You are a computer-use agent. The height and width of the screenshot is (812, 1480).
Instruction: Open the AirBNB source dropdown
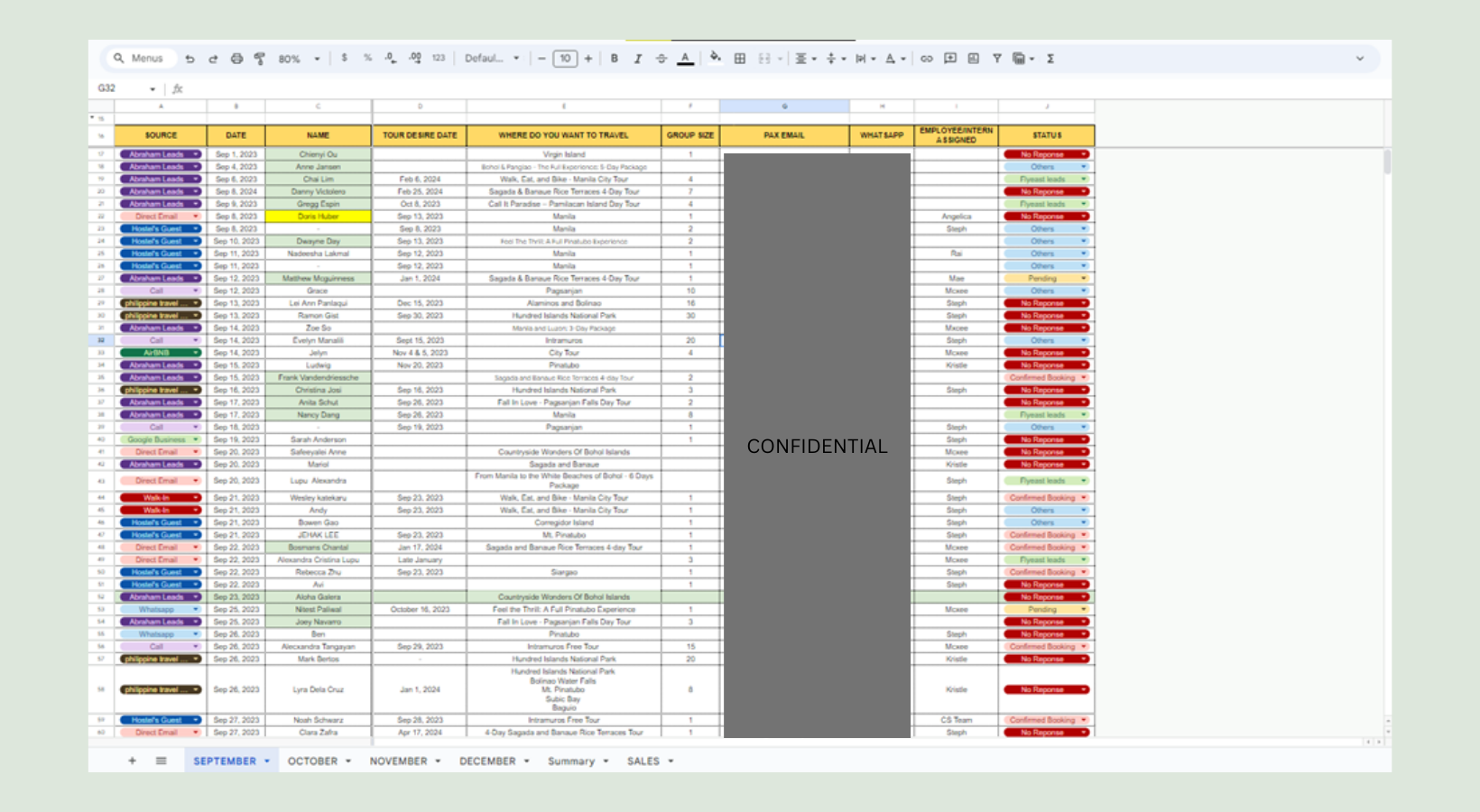(196, 353)
